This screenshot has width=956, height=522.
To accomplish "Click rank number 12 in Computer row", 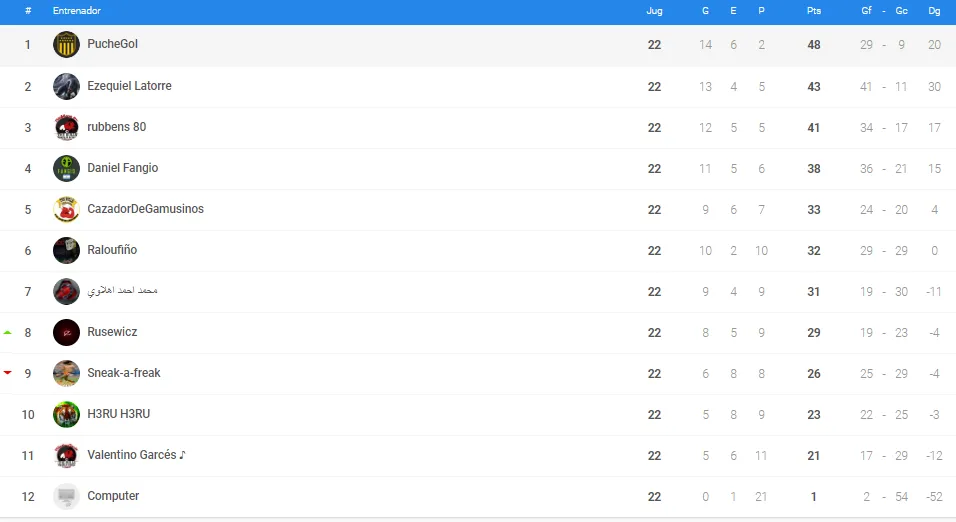I will coord(28,496).
